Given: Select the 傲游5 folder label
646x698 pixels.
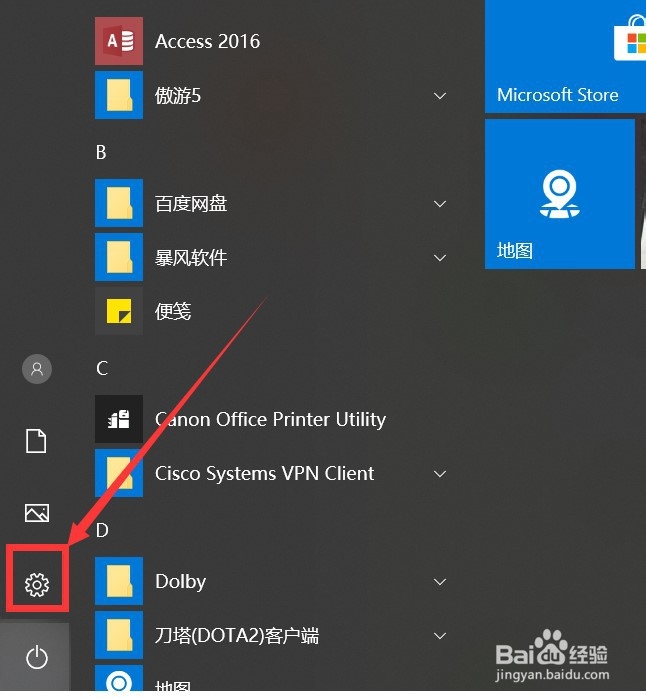Looking at the screenshot, I should point(178,95).
